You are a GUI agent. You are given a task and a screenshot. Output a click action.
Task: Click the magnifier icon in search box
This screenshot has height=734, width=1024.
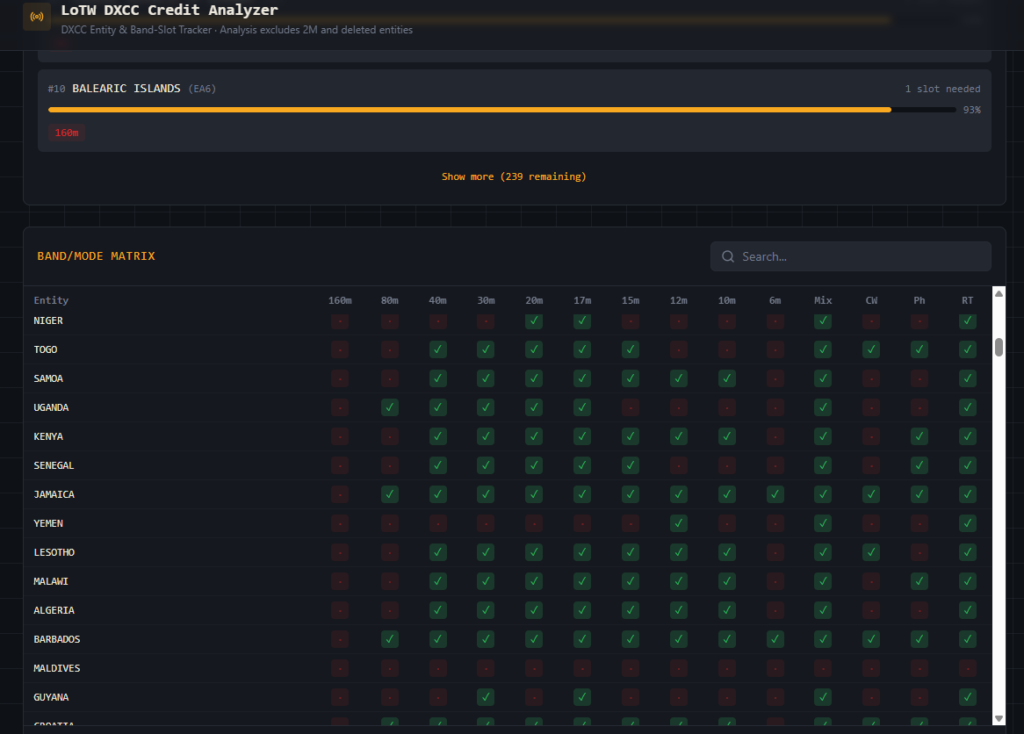pos(727,257)
